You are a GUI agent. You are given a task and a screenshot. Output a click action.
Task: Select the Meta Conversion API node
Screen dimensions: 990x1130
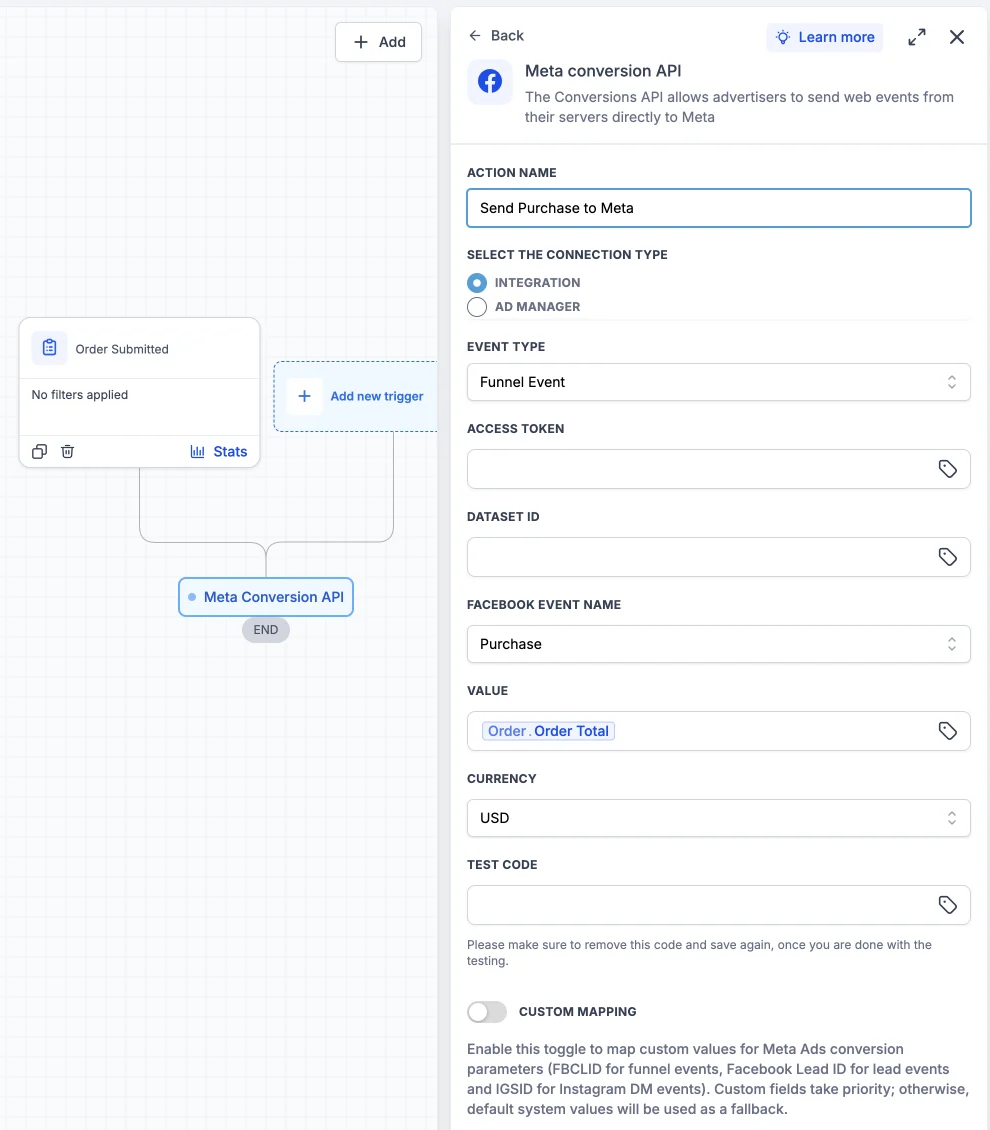[x=266, y=597]
